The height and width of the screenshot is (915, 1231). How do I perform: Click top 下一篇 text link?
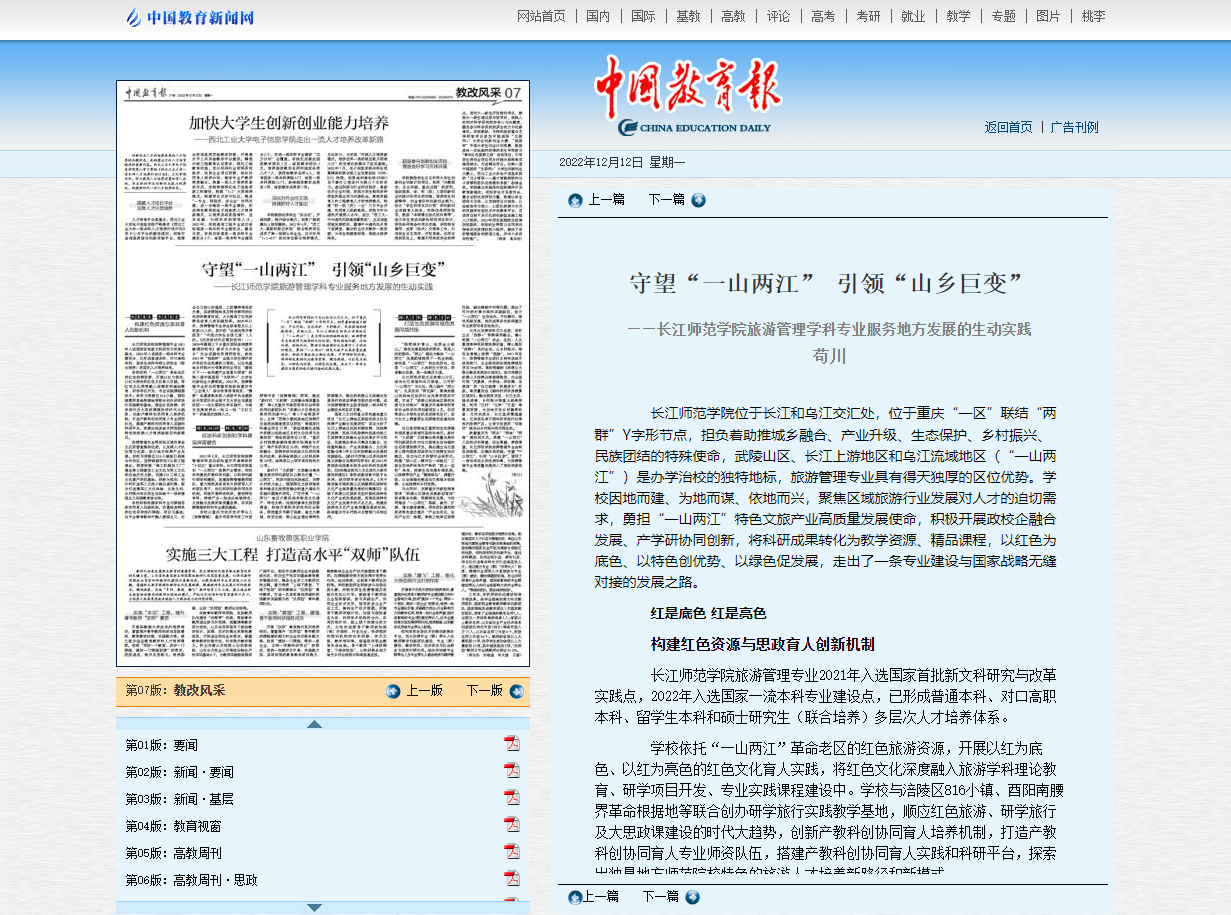[x=667, y=200]
